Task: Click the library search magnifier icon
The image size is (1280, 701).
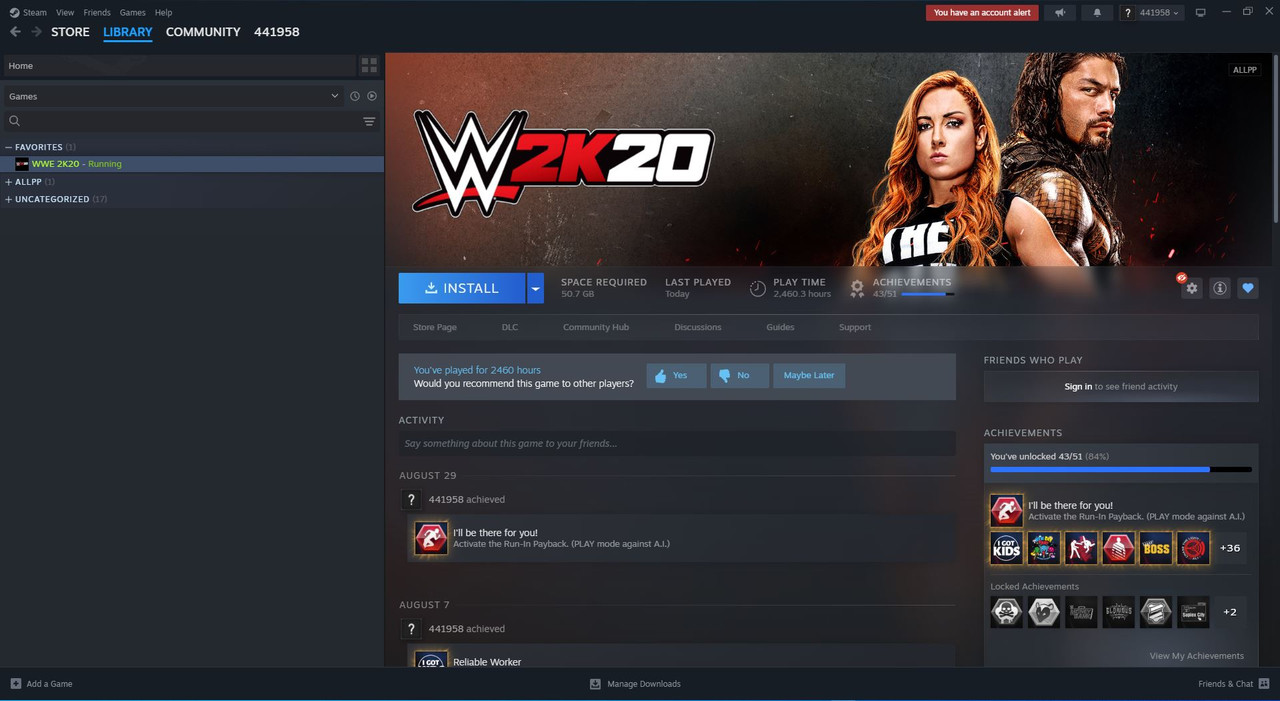Action: tap(14, 121)
